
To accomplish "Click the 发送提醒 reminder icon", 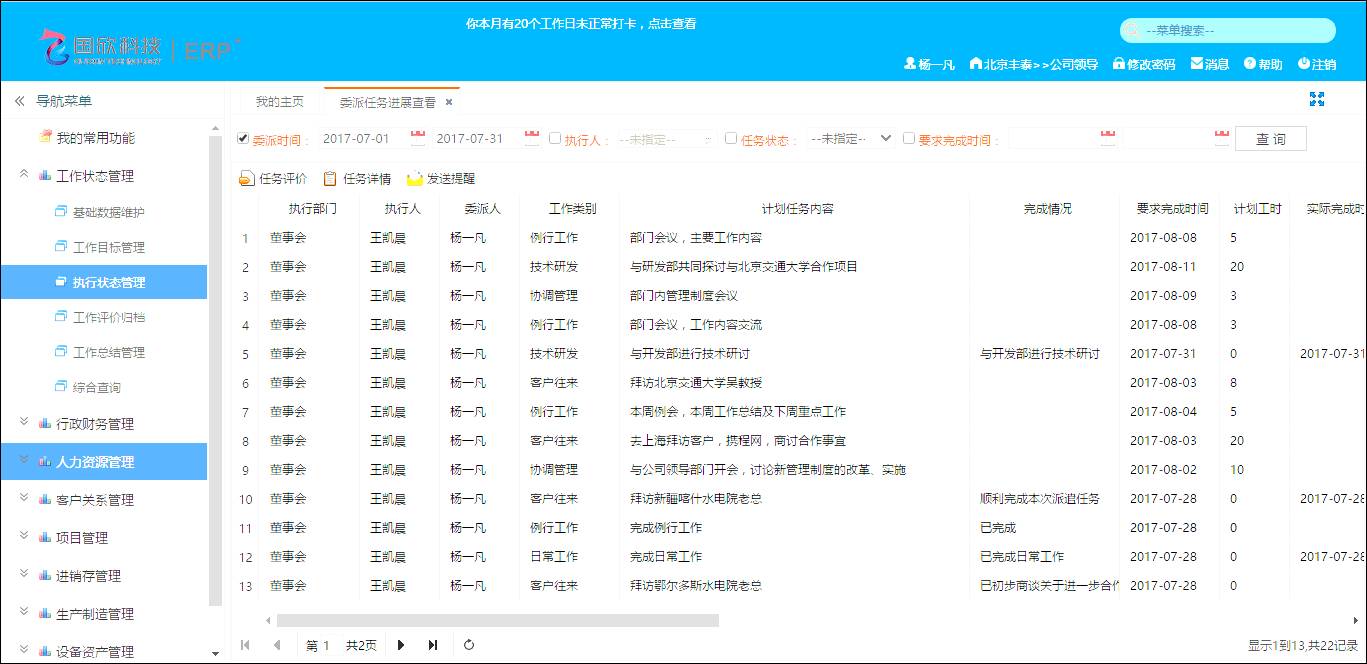I will pyautogui.click(x=414, y=179).
